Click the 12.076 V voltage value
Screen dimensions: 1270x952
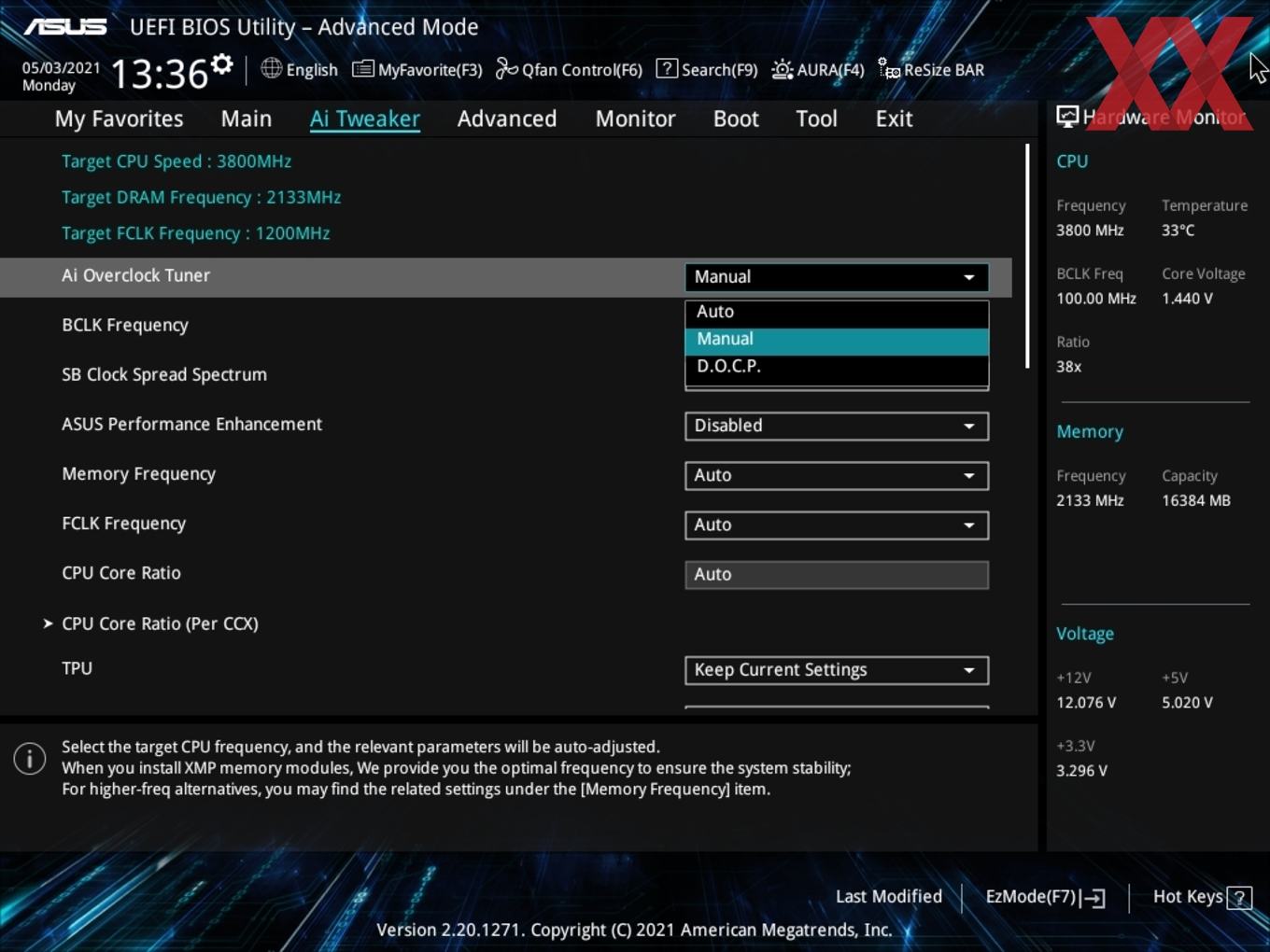[x=1086, y=703]
